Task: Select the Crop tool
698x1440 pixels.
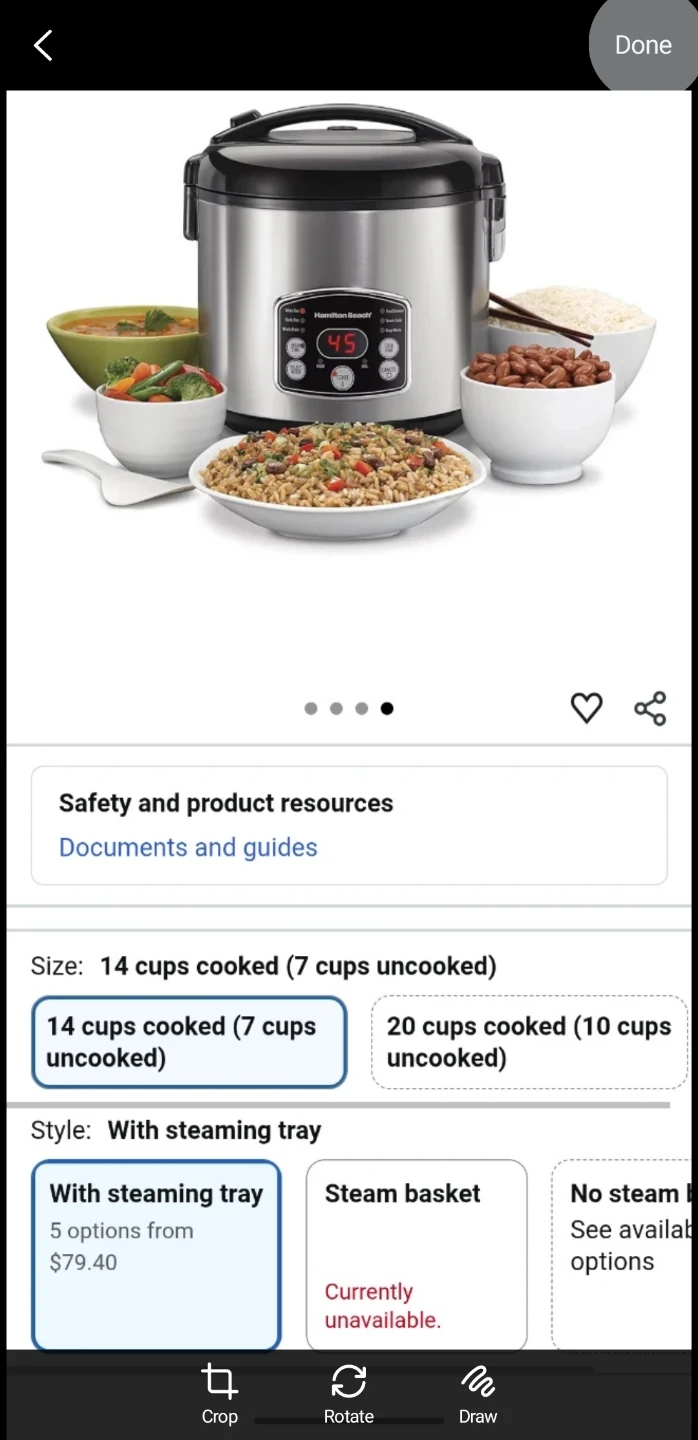Action: coord(219,1394)
